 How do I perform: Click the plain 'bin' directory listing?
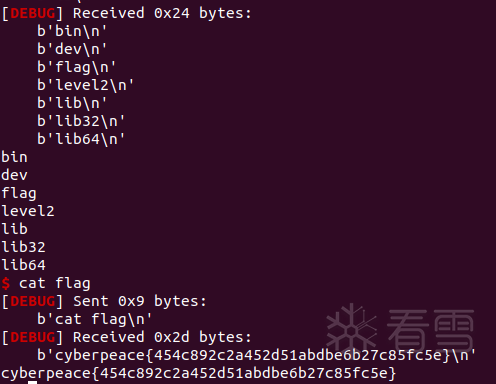coord(14,157)
